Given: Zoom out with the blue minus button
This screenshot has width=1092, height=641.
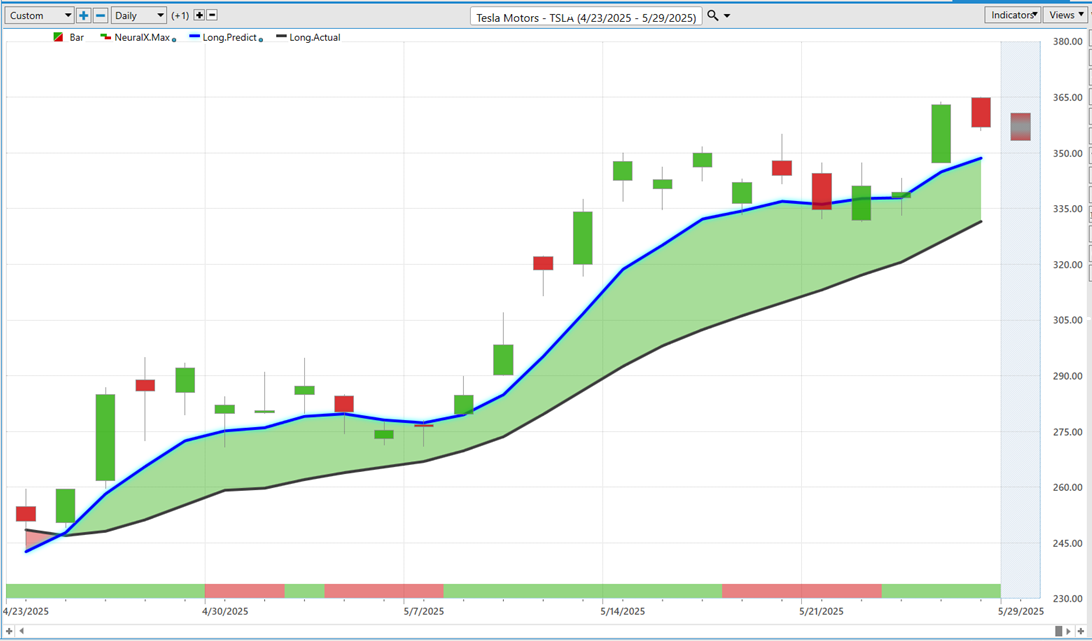Looking at the screenshot, I should point(100,15).
